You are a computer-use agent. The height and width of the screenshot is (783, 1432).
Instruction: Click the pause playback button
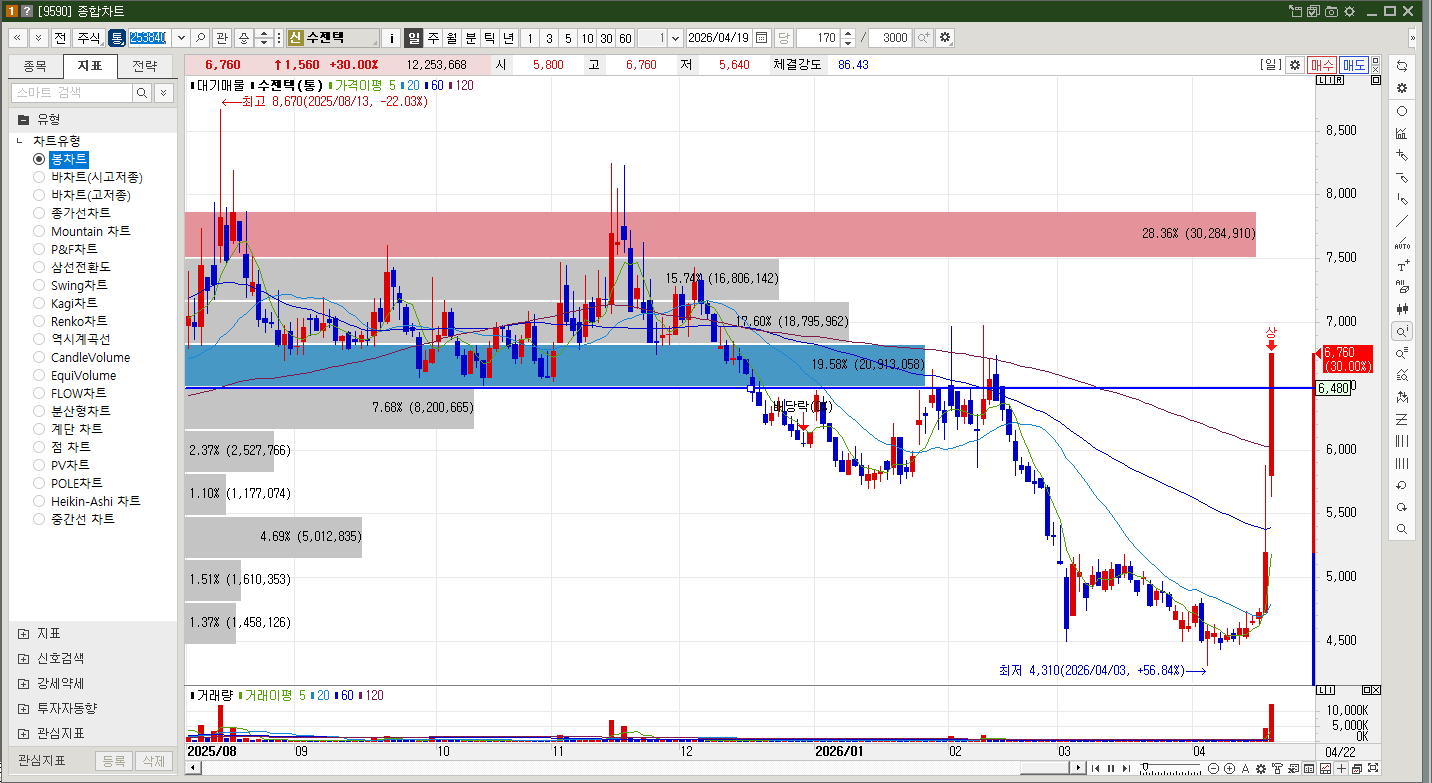coord(1111,769)
